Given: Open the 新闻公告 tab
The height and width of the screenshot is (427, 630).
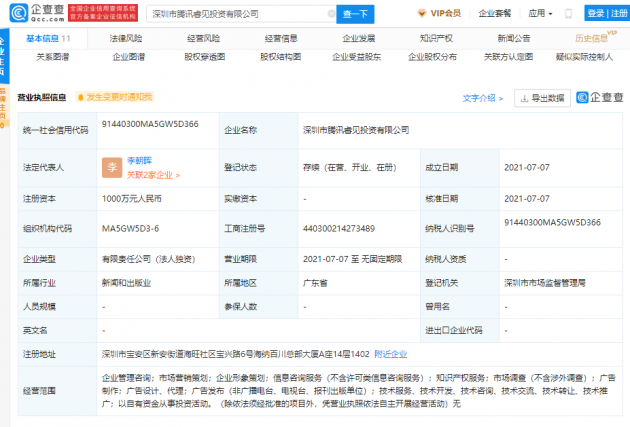Looking at the screenshot, I should pyautogui.click(x=514, y=39).
